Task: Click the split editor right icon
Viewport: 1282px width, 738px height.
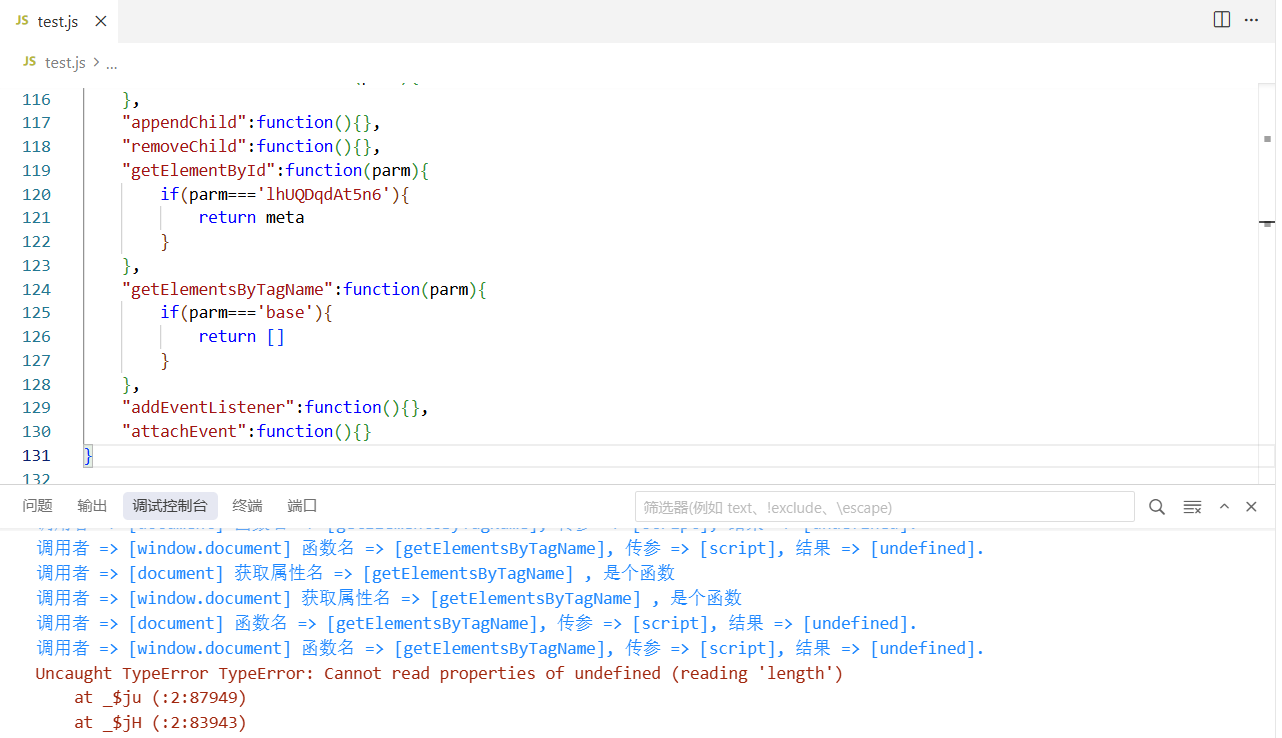Action: point(1221,20)
